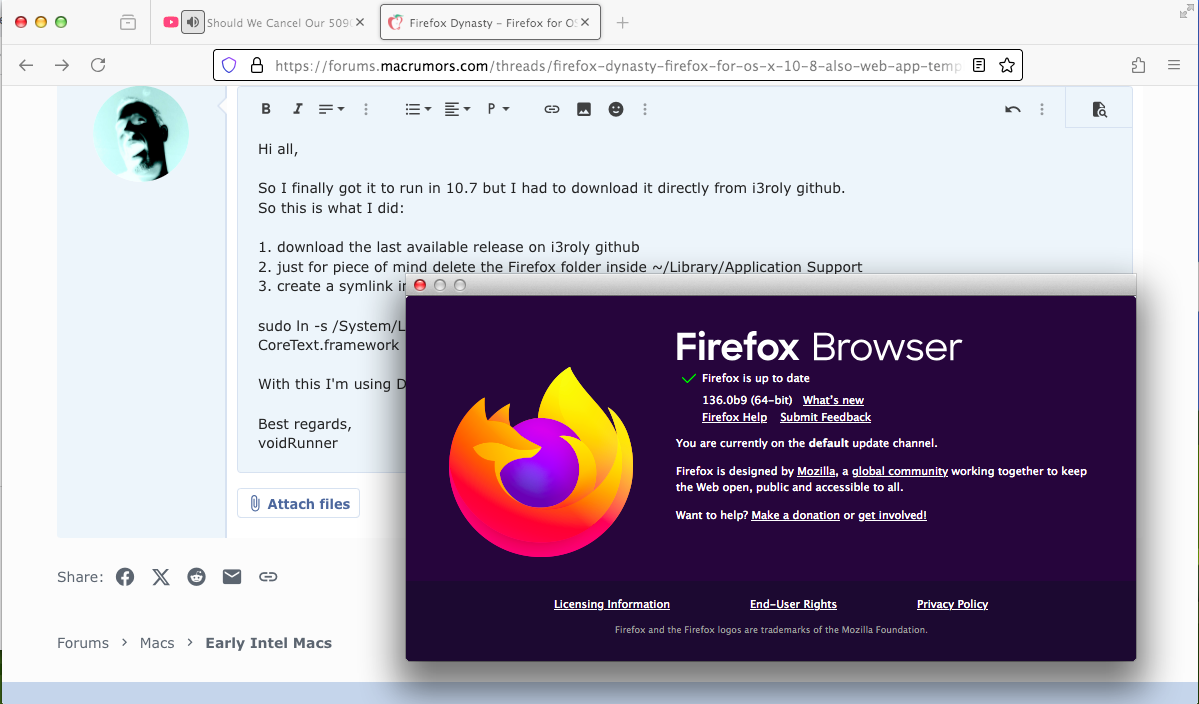Open the Privacy Policy link

pyautogui.click(x=952, y=604)
